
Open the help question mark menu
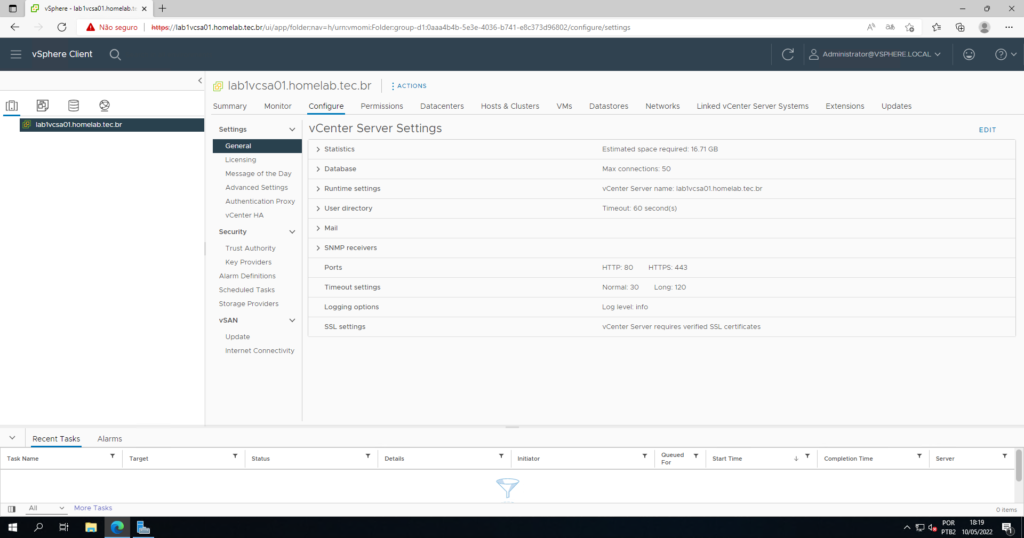click(1006, 54)
